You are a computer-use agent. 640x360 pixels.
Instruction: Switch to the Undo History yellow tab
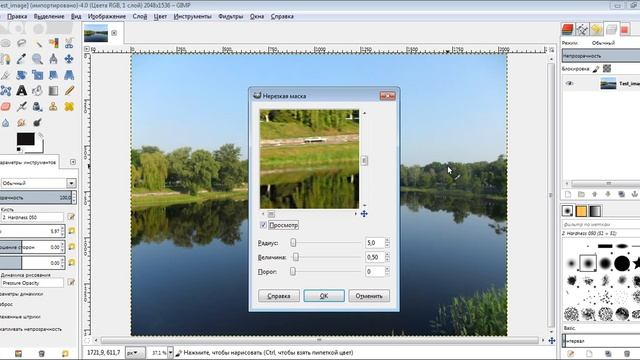point(596,29)
